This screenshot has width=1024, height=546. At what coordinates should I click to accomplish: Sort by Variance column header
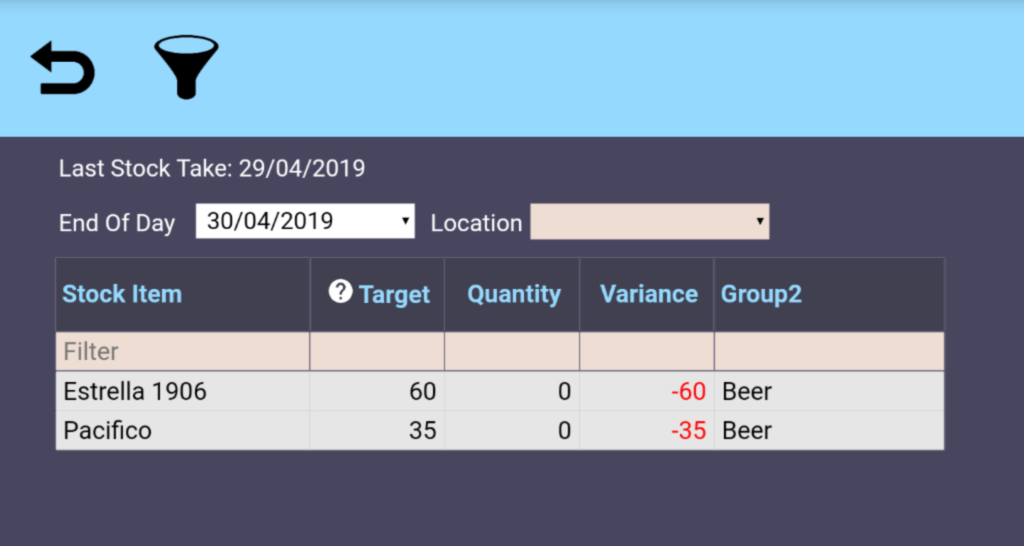[x=648, y=294]
